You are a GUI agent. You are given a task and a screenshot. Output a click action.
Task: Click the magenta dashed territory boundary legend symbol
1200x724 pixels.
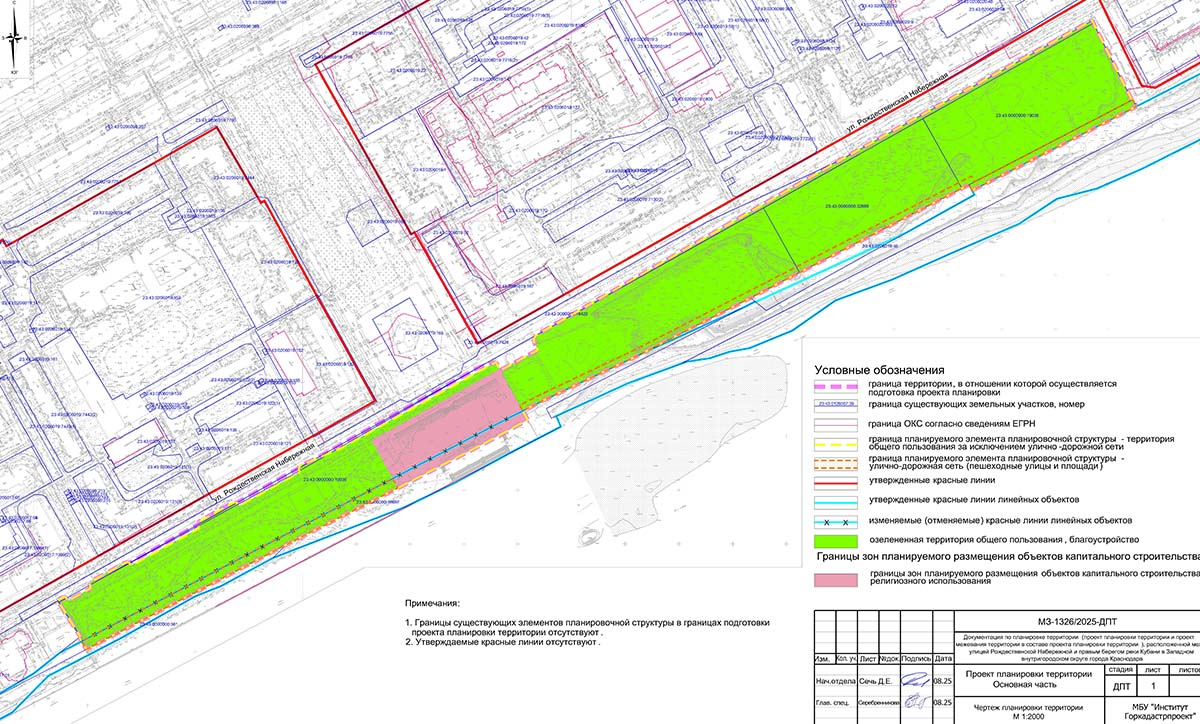point(836,385)
